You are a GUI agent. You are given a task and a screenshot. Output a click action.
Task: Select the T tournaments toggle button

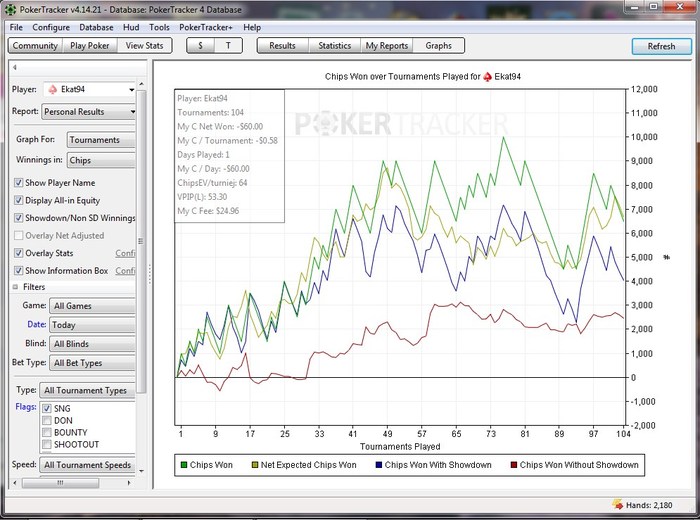(228, 46)
